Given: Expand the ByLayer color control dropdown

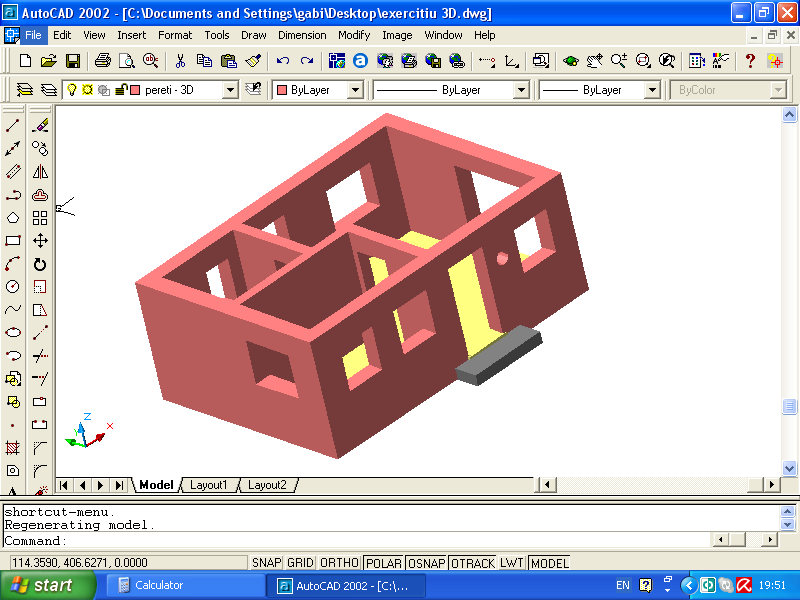Looking at the screenshot, I should point(354,90).
